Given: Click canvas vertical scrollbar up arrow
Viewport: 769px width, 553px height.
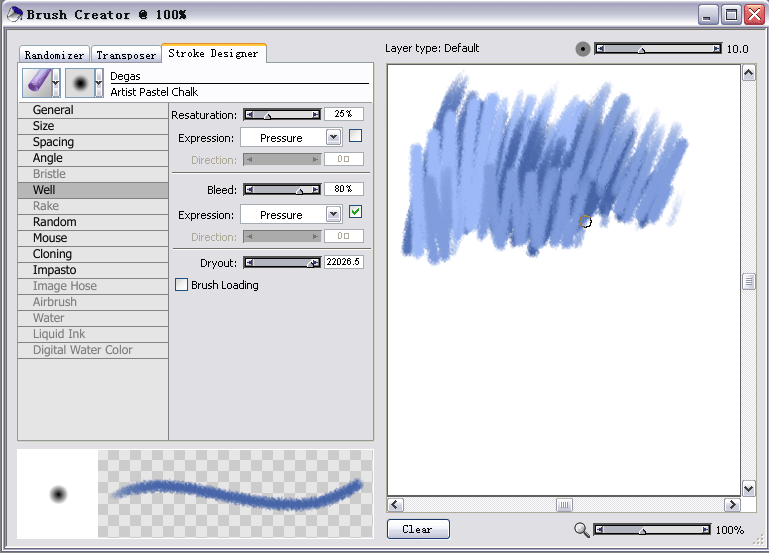Looking at the screenshot, I should point(748,74).
